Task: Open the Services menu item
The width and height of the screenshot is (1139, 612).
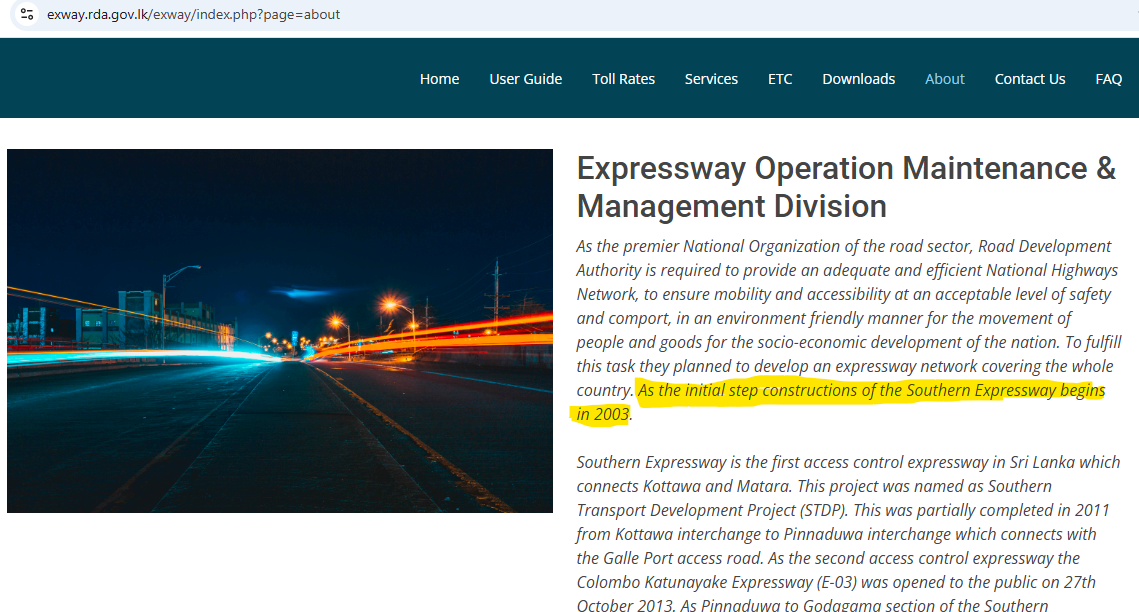Action: coord(711,78)
